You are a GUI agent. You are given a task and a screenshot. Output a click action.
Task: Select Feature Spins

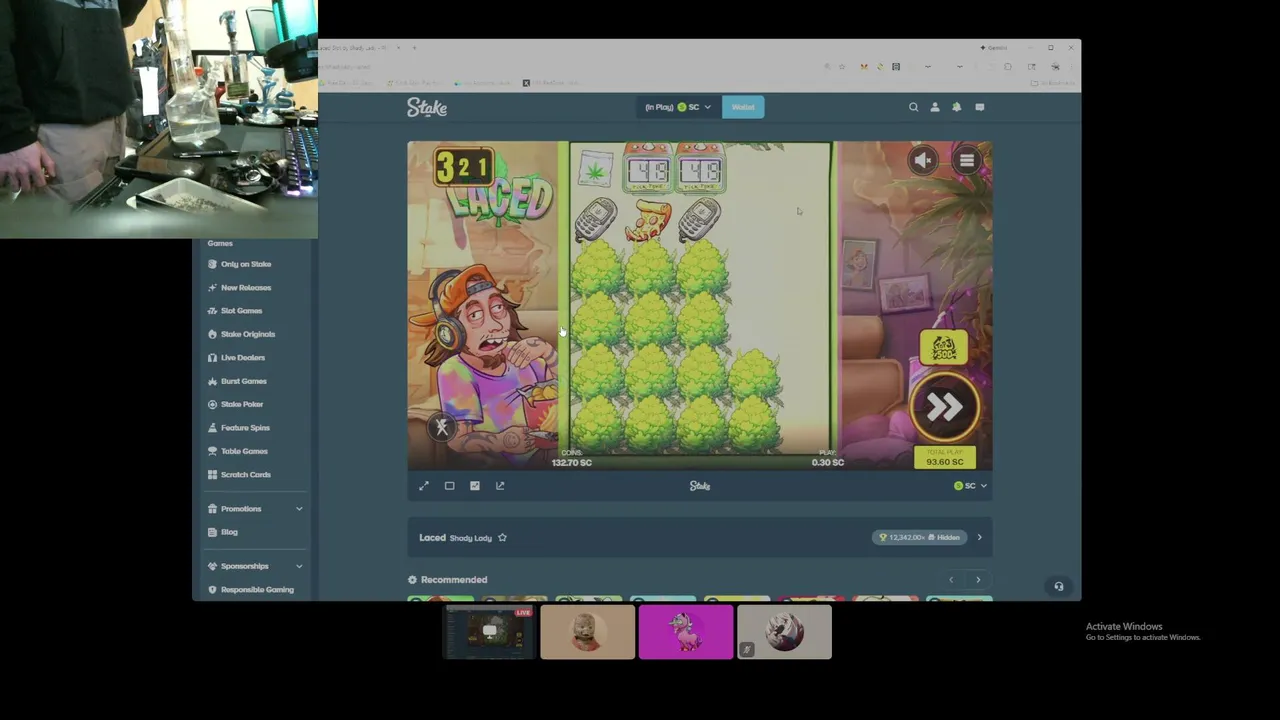245,428
